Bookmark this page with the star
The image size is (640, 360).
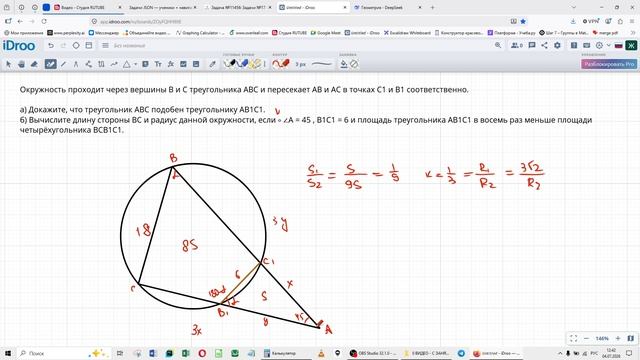(523, 21)
